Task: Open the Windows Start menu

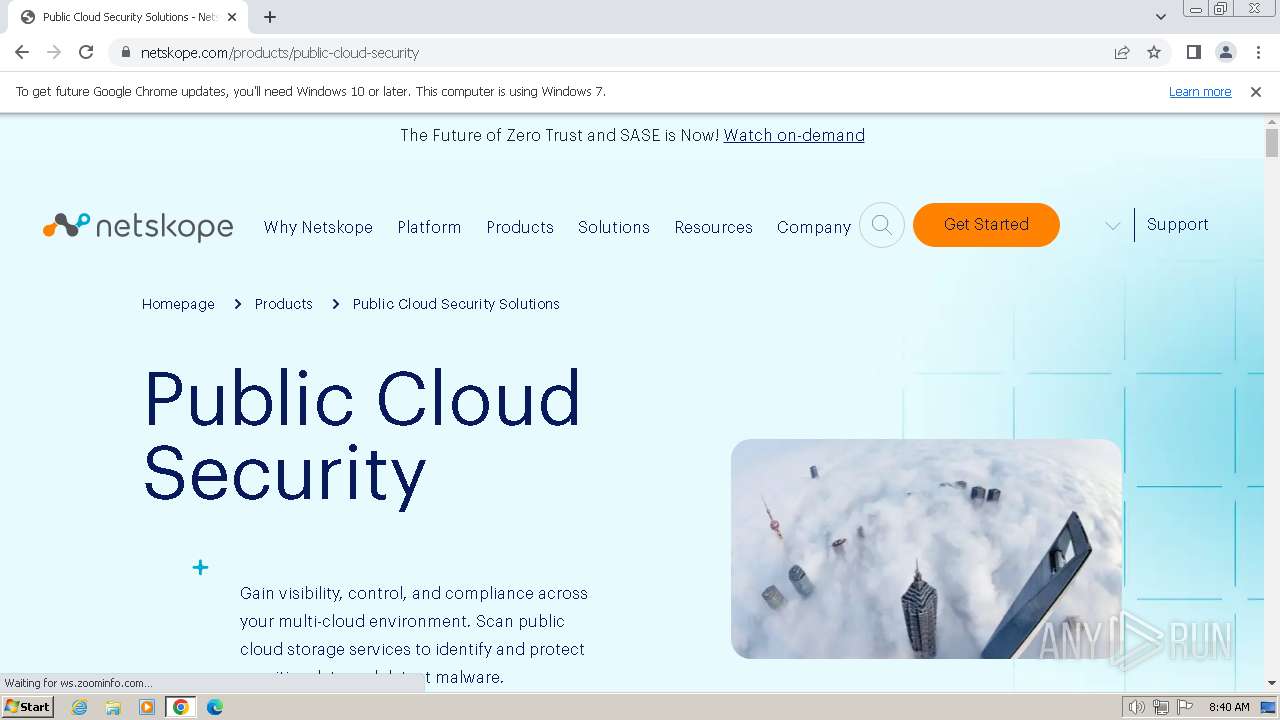Action: click(x=27, y=706)
